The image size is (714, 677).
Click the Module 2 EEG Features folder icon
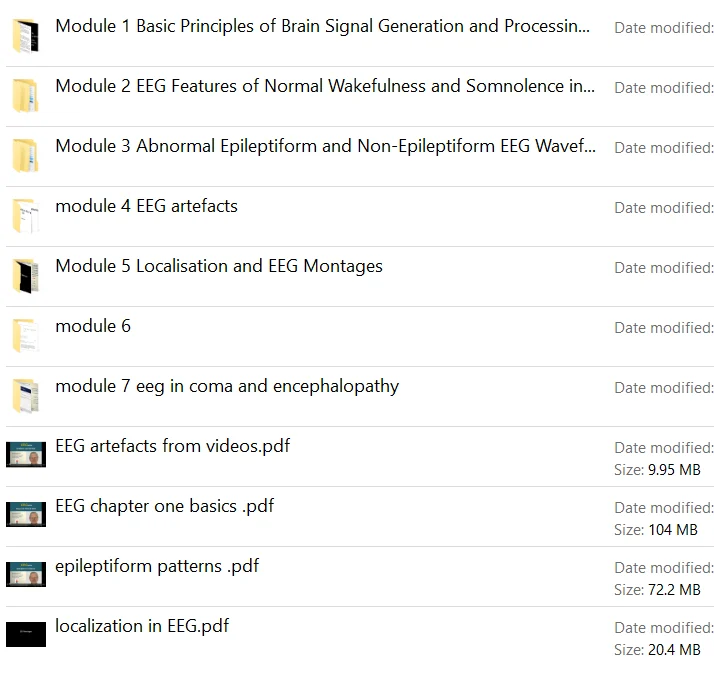pyautogui.click(x=26, y=95)
